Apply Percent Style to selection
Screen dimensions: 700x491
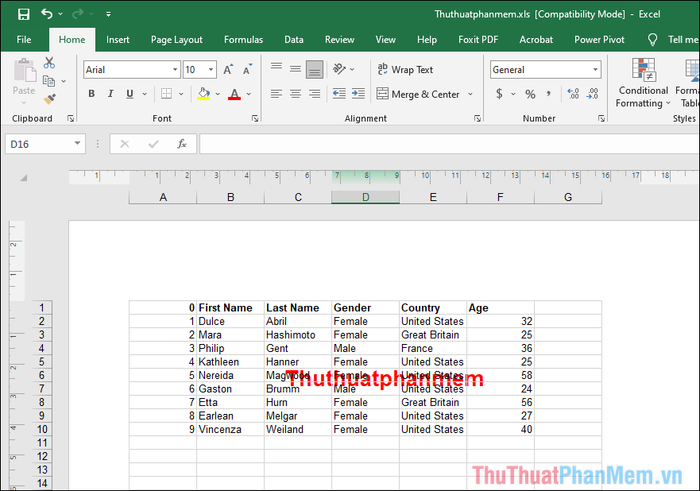[x=530, y=94]
